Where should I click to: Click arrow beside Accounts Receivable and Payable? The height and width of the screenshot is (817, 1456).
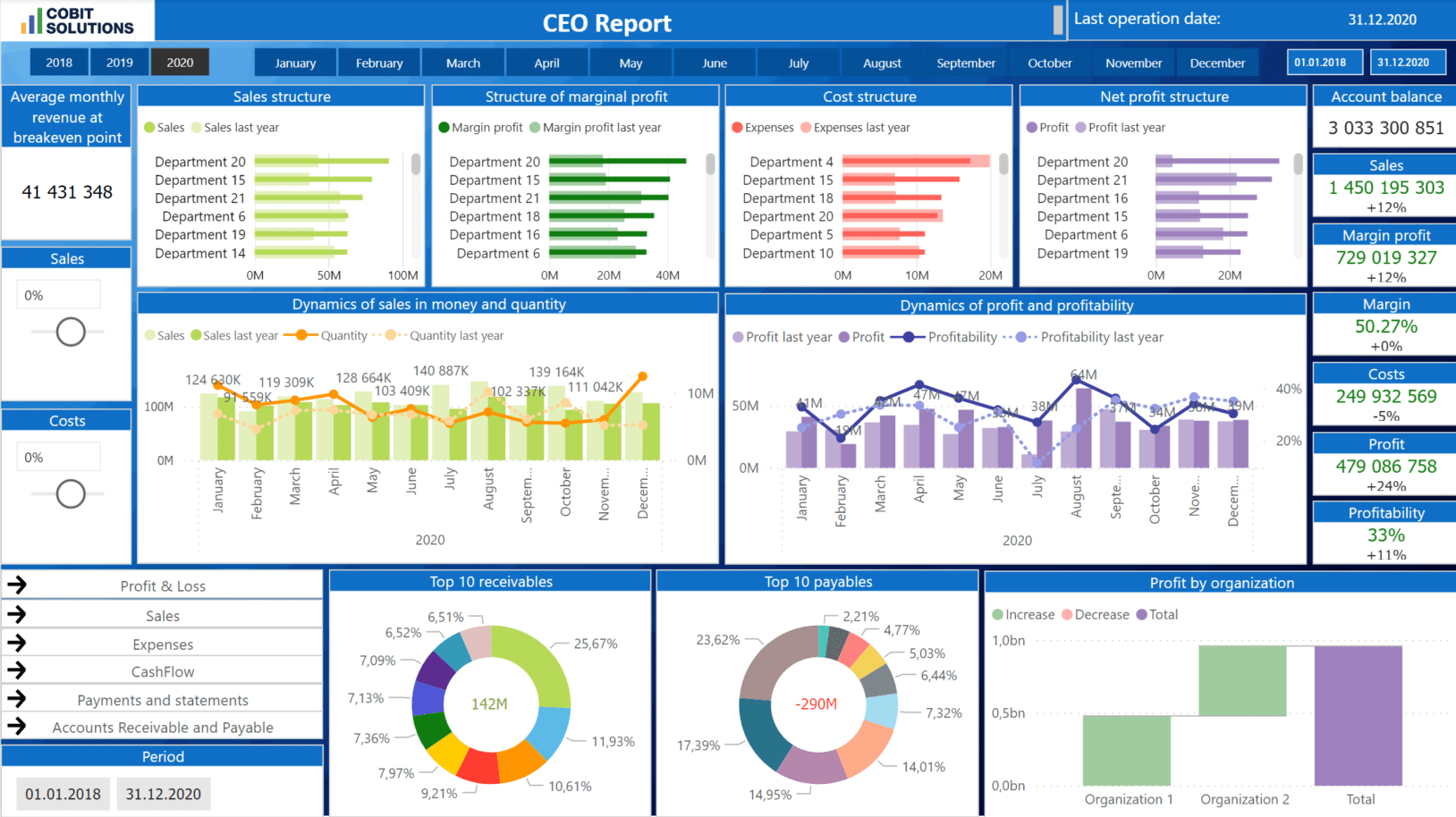tap(17, 727)
